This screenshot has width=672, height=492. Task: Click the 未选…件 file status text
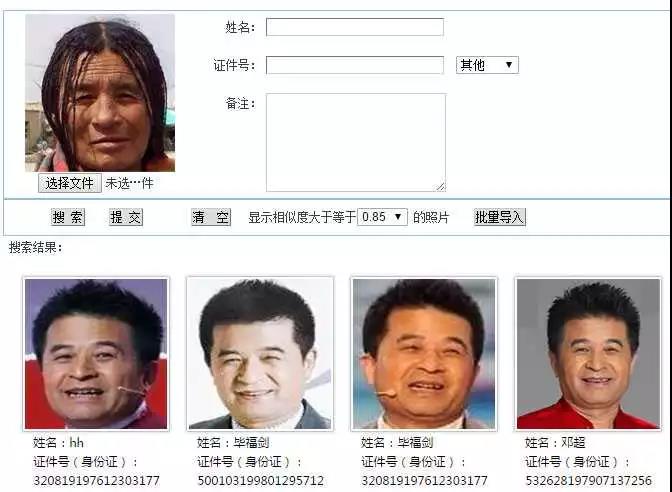[129, 183]
